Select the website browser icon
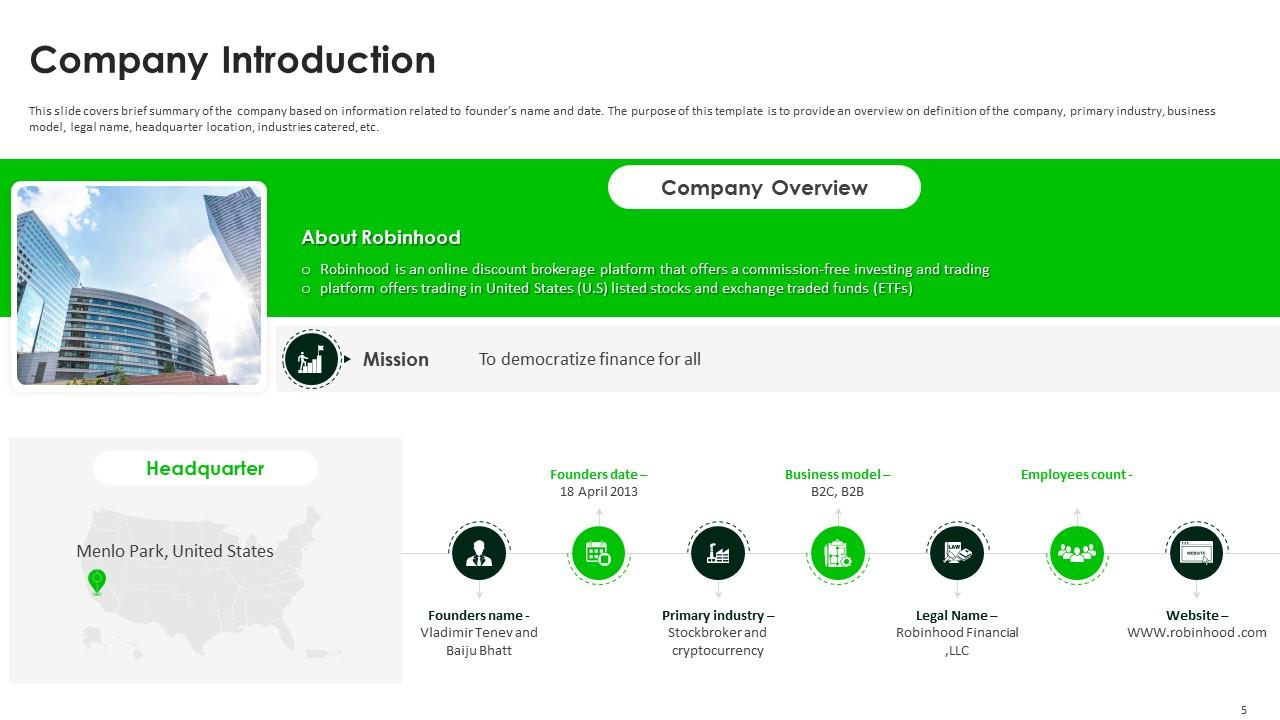 (1197, 552)
